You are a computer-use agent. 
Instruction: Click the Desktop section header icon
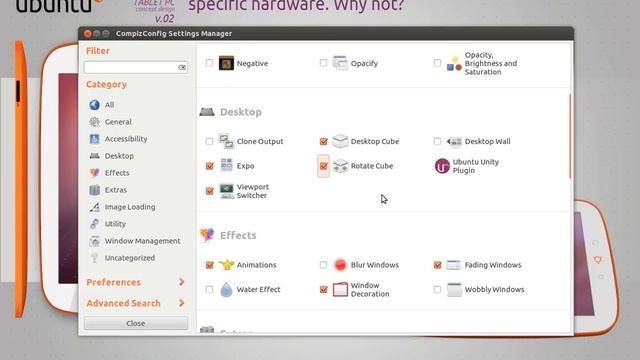click(x=207, y=112)
